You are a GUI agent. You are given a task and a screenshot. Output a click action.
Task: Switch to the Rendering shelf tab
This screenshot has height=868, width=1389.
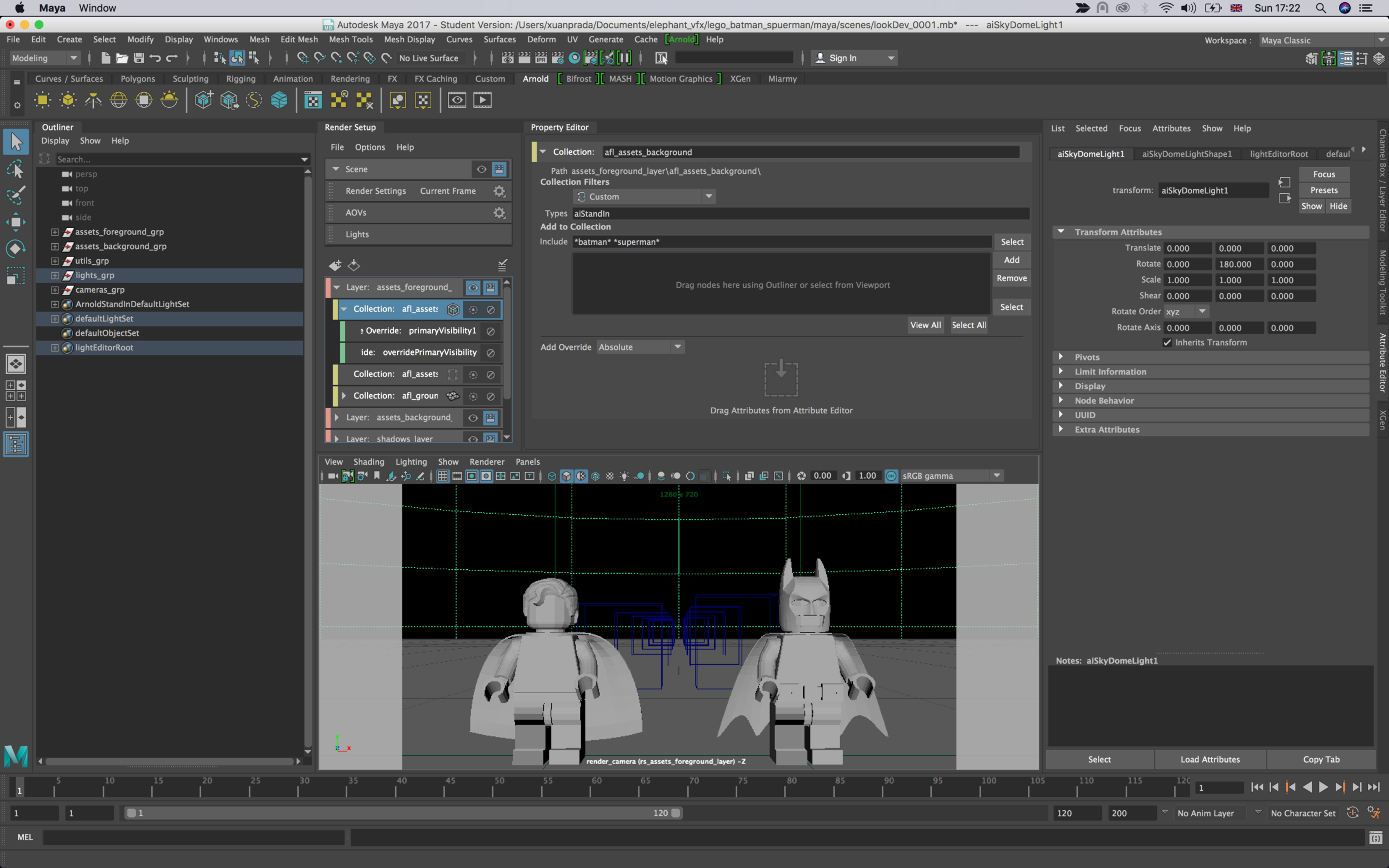349,79
